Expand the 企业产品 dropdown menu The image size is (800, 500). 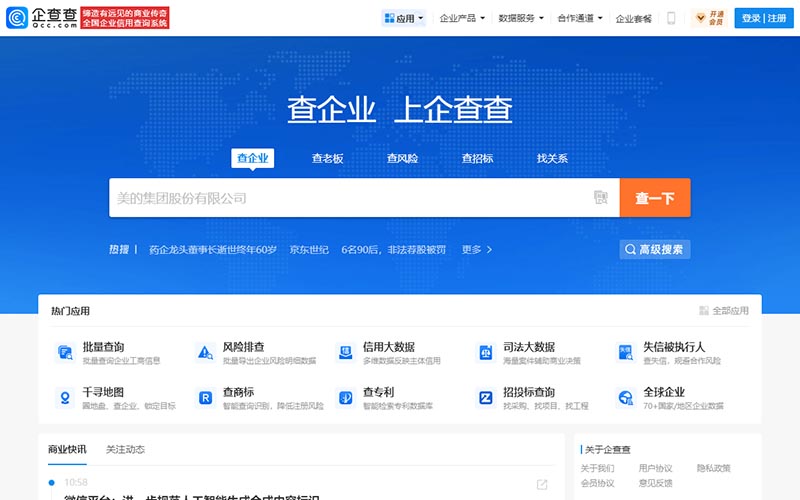click(x=462, y=18)
